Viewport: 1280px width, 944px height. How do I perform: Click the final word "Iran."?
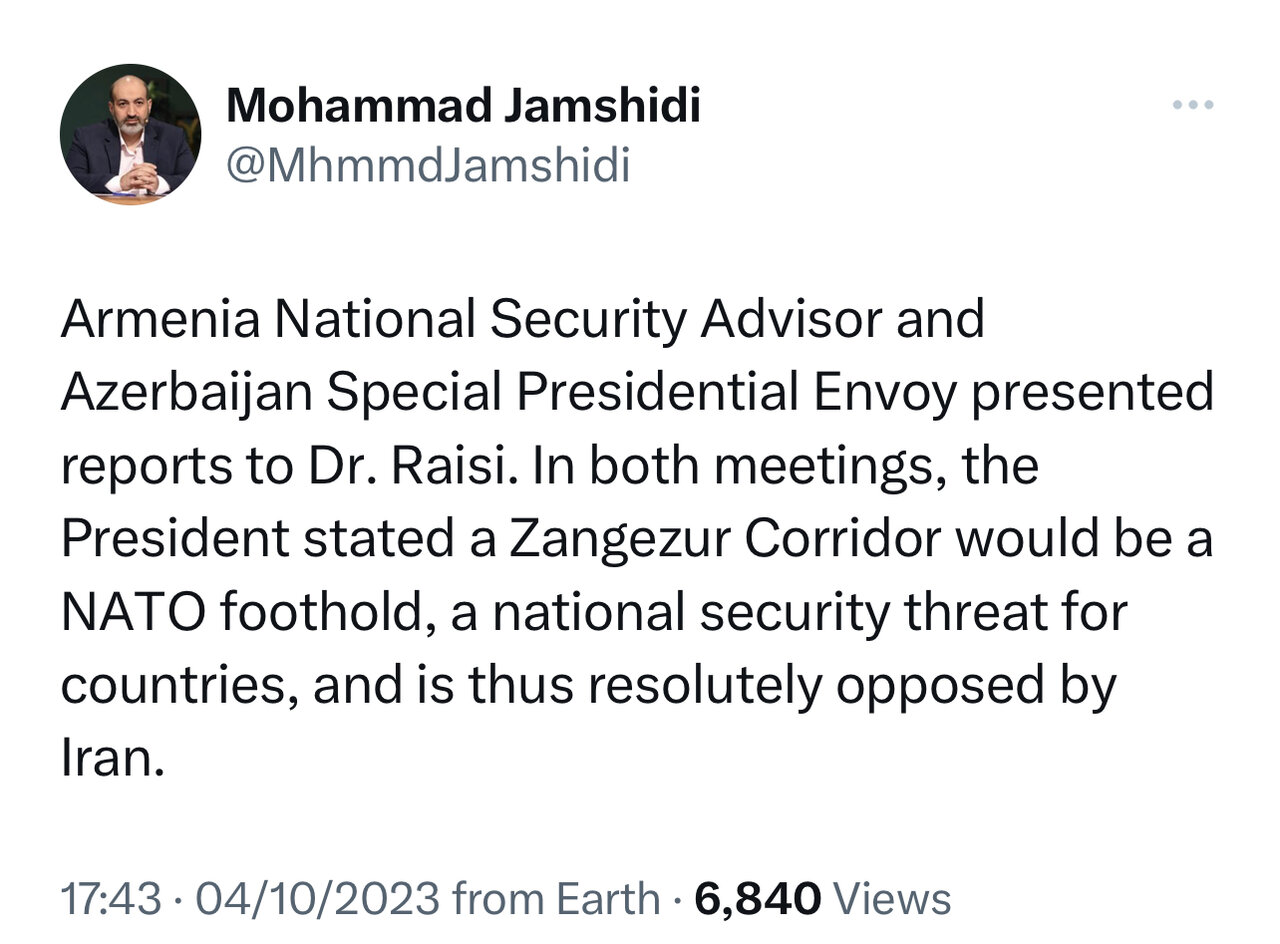(110, 760)
